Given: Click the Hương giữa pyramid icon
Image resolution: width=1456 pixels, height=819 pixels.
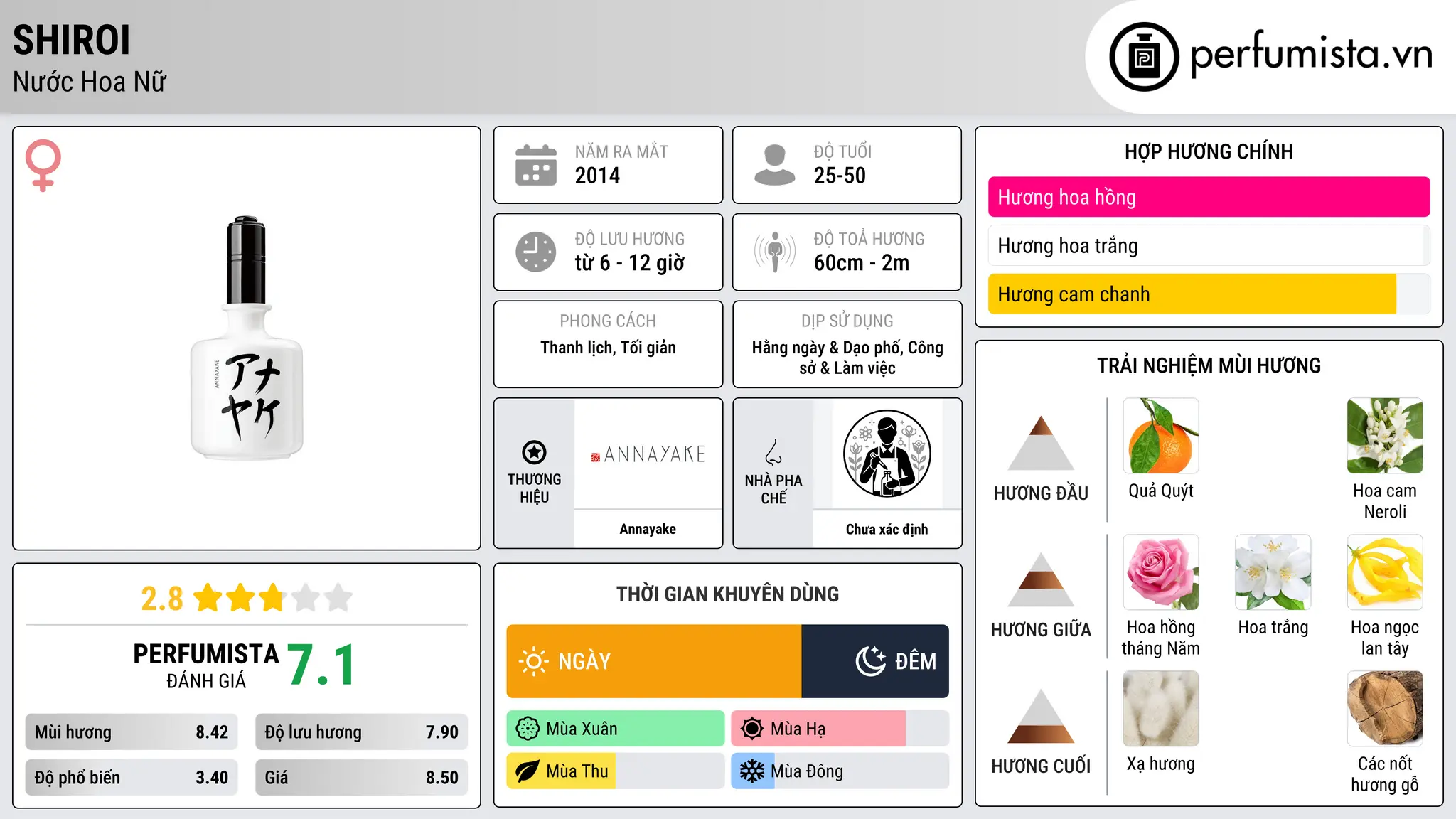Looking at the screenshot, I should pos(1041,579).
